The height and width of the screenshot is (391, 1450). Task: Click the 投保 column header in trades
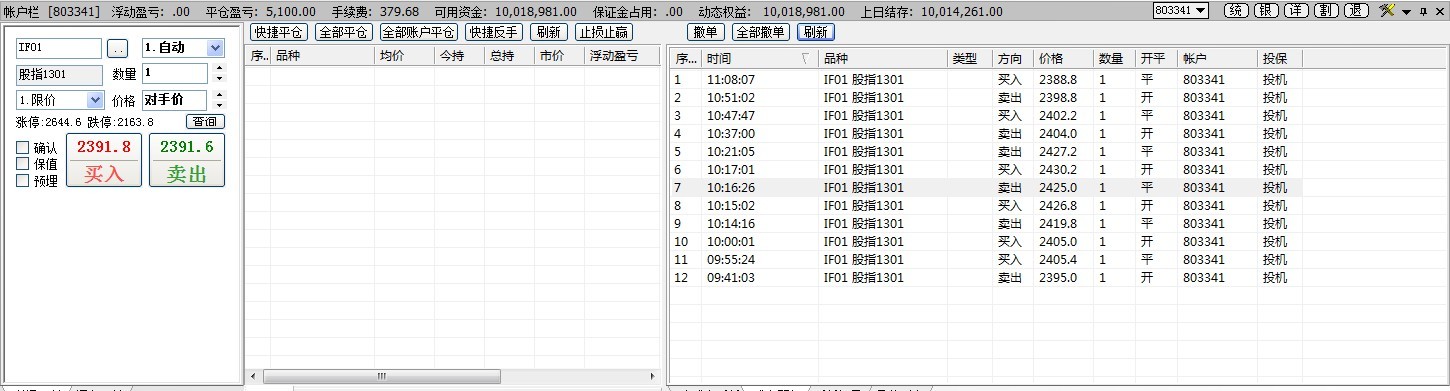[x=1279, y=59]
